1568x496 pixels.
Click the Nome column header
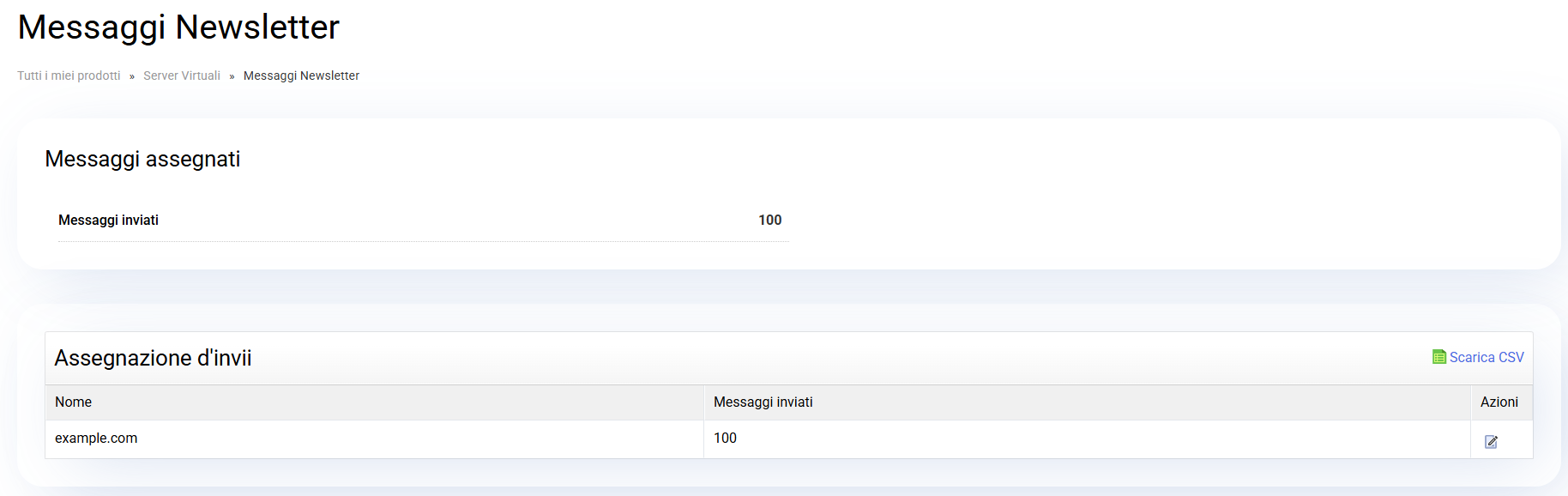click(x=74, y=402)
